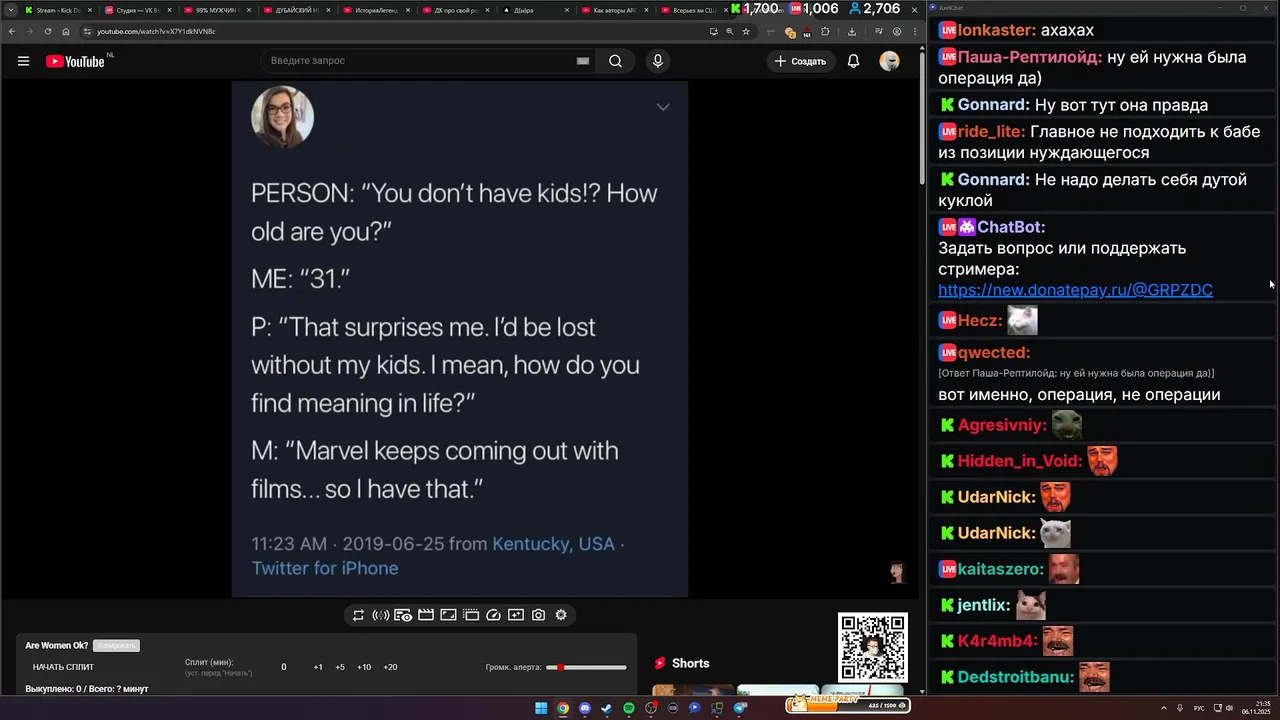The height and width of the screenshot is (720, 1280).
Task: Add +1 minute to split
Action: 318,667
